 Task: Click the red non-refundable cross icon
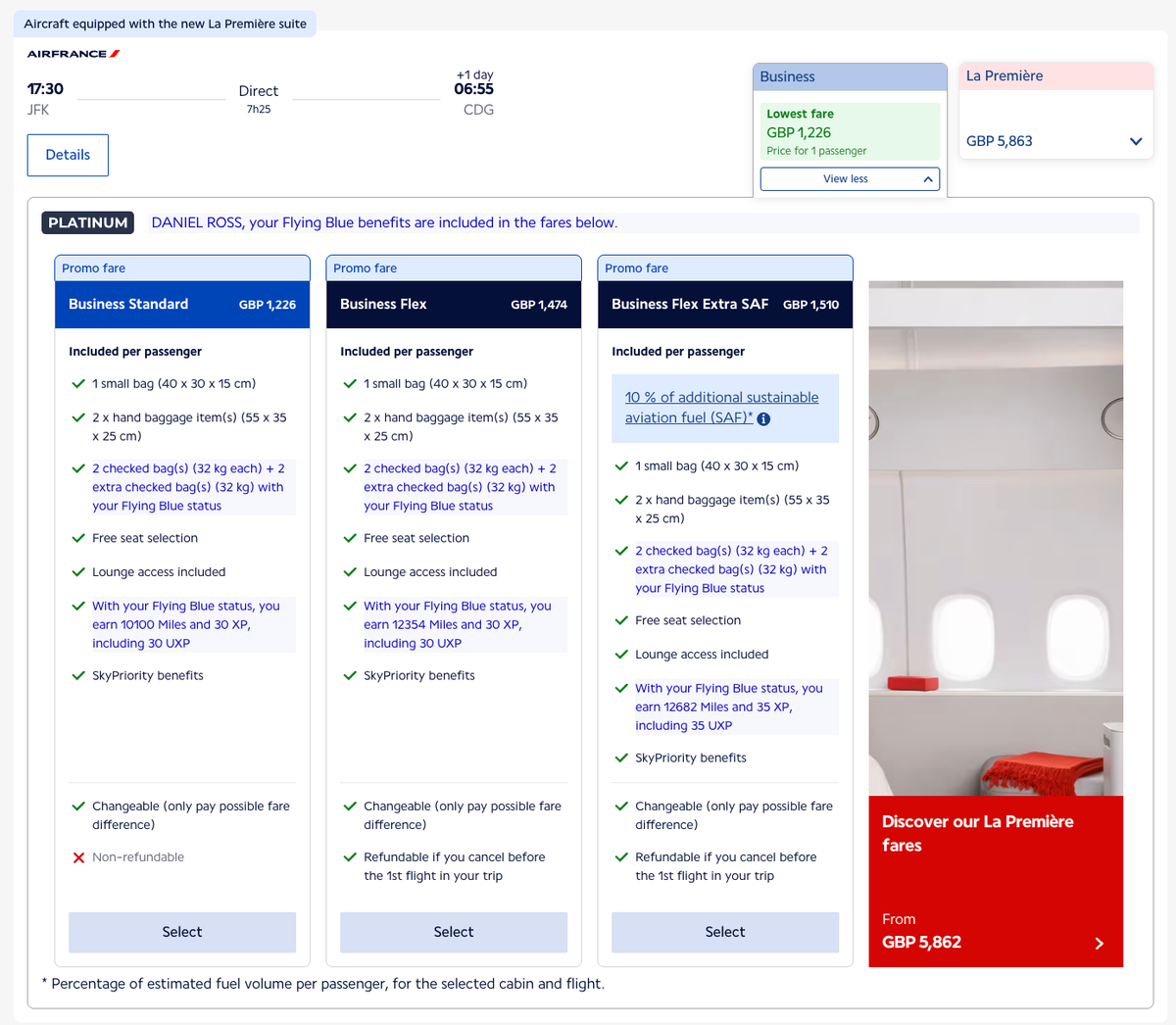(78, 856)
